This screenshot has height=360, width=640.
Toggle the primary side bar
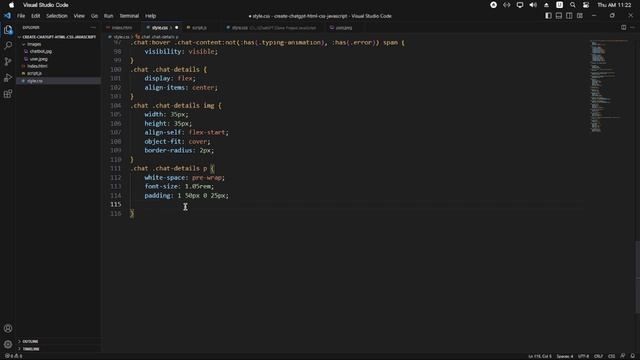click(548, 16)
